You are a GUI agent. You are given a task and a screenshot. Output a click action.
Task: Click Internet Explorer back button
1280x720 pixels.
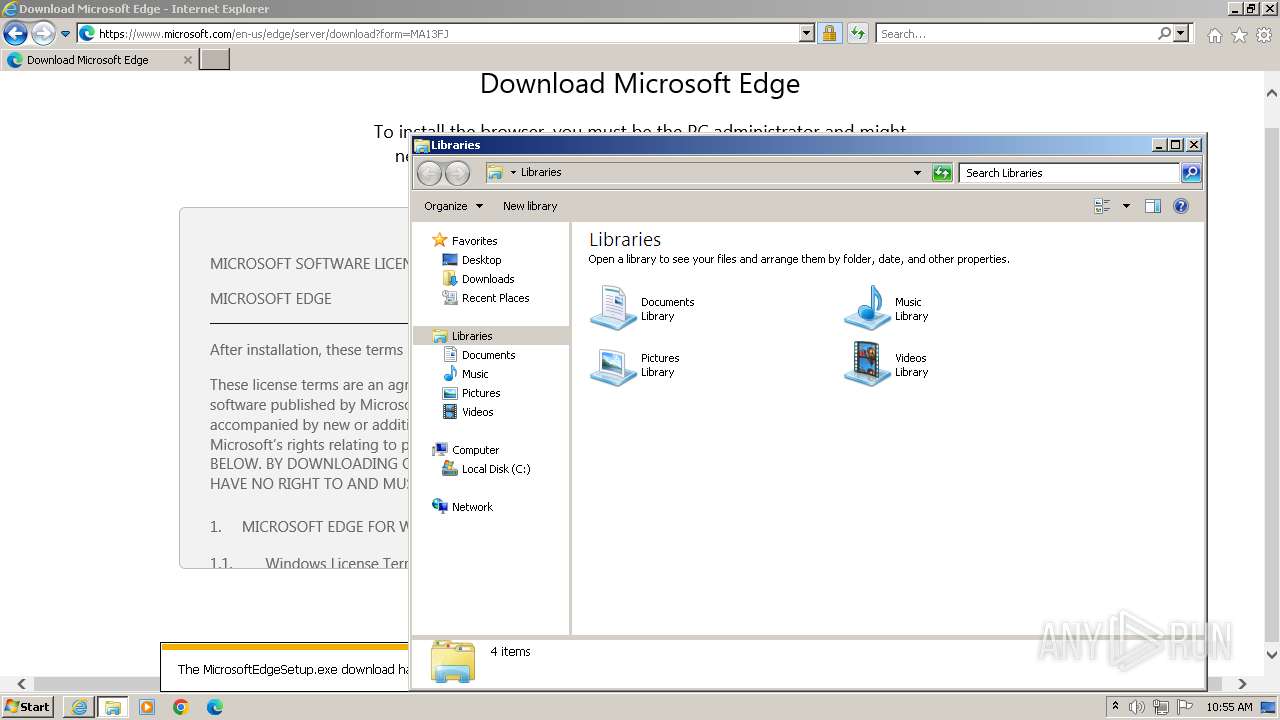15,33
